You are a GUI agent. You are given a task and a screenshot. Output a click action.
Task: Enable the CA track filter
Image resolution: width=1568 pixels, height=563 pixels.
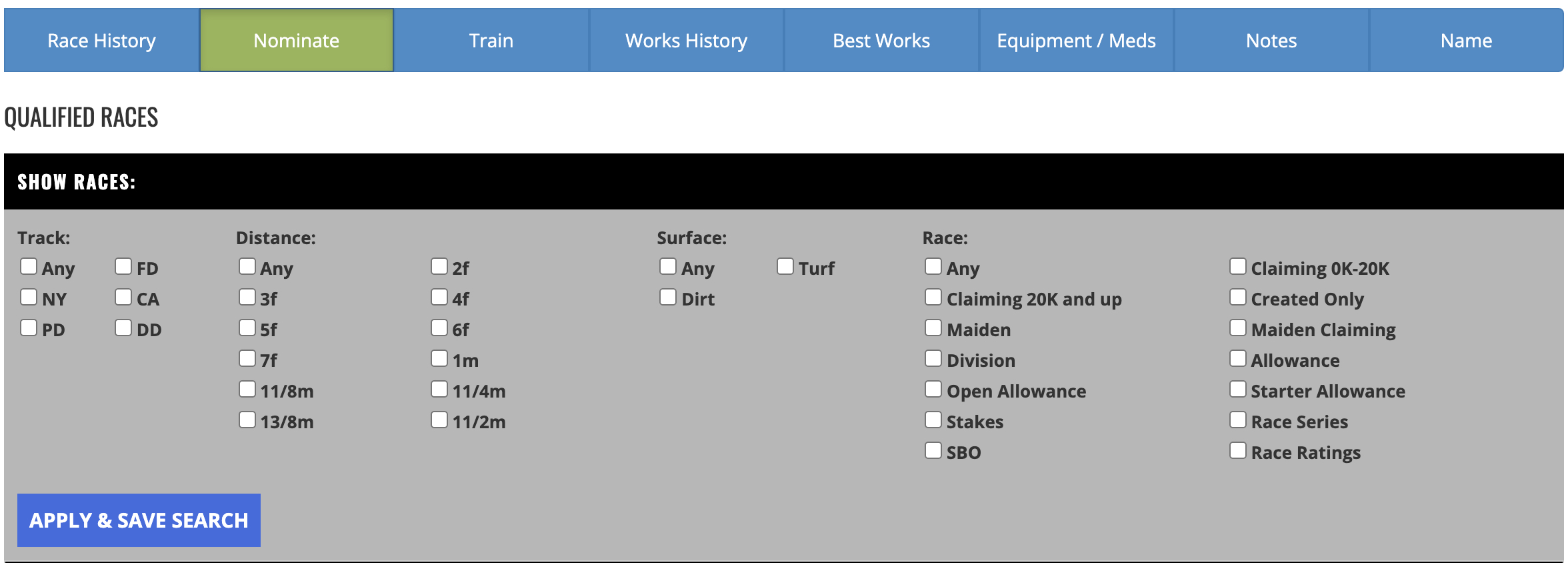[123, 298]
